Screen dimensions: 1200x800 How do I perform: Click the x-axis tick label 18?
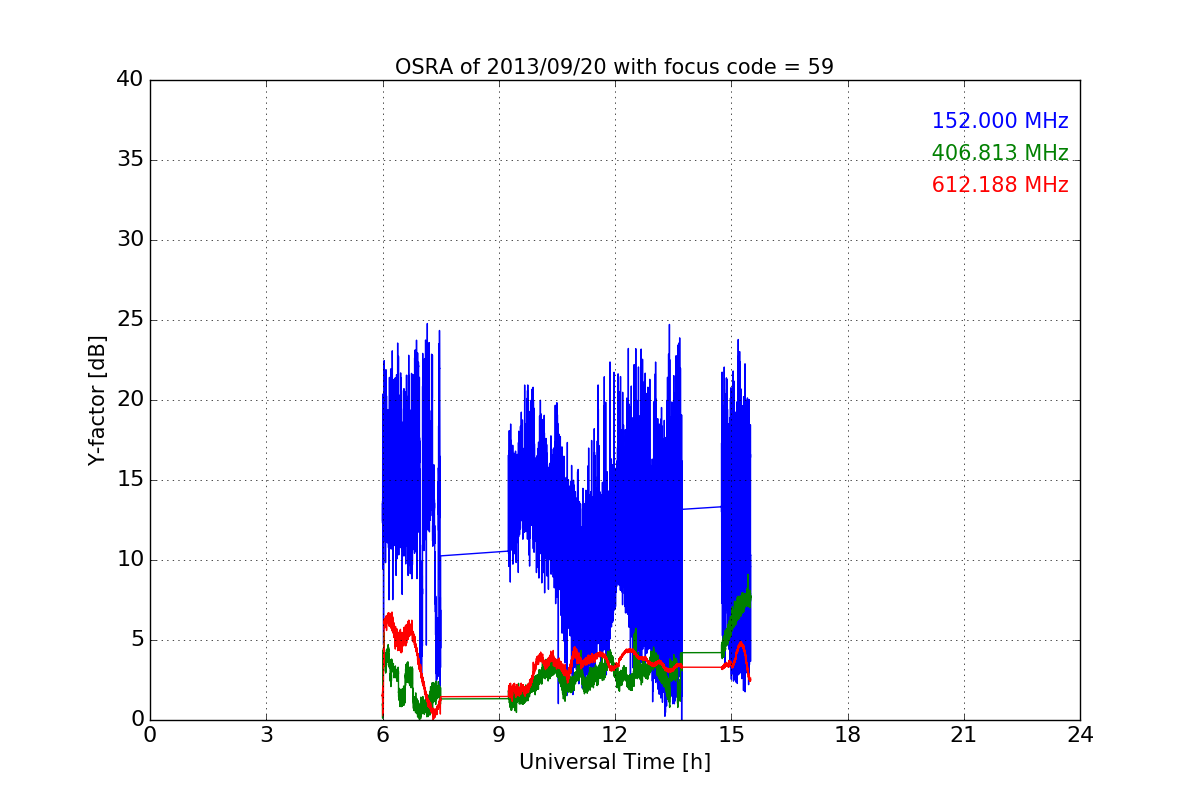click(x=848, y=734)
